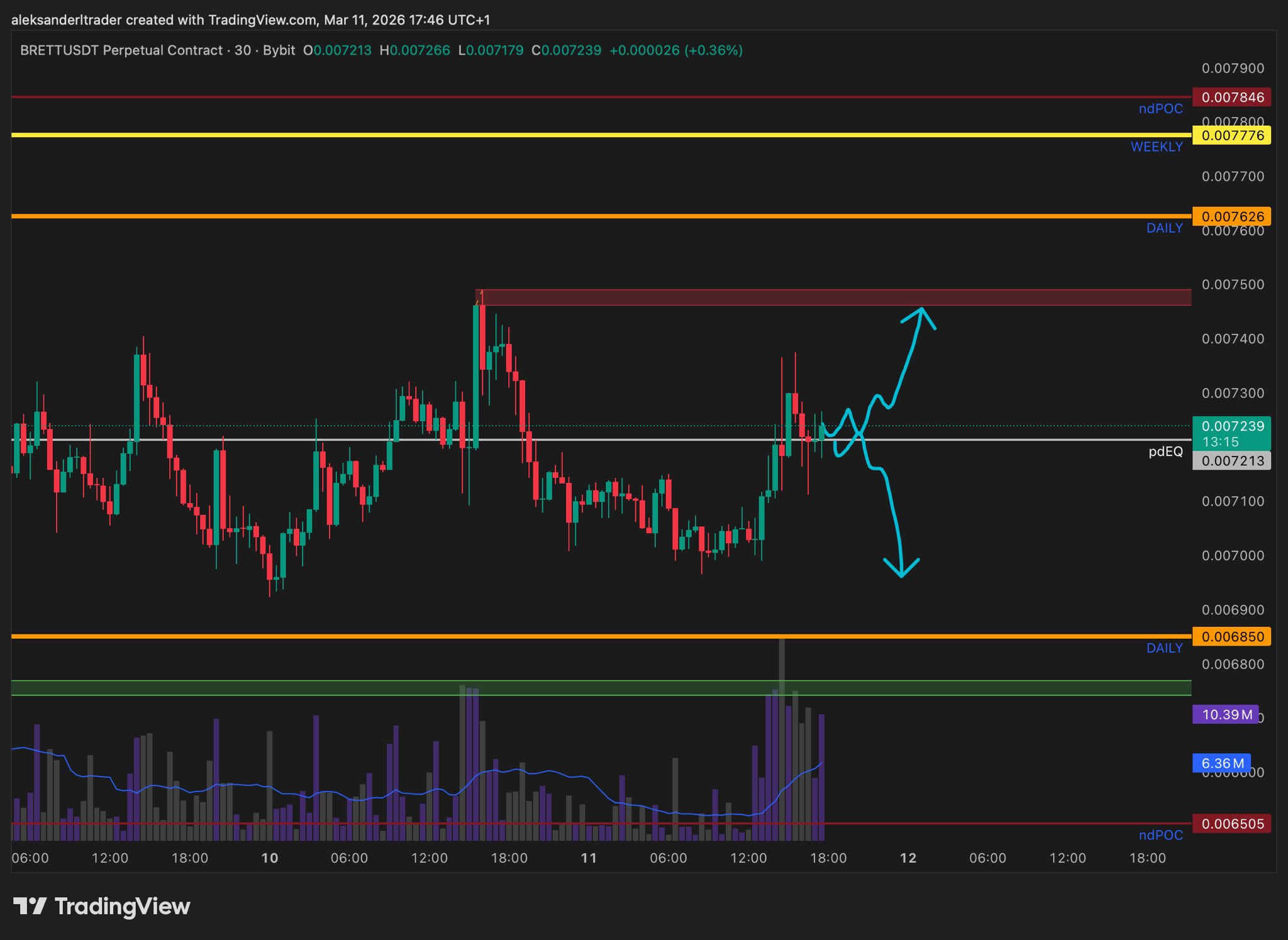Click the gray 0.007213 pdEQ price tag
The height and width of the screenshot is (940, 1288).
pos(1231,461)
